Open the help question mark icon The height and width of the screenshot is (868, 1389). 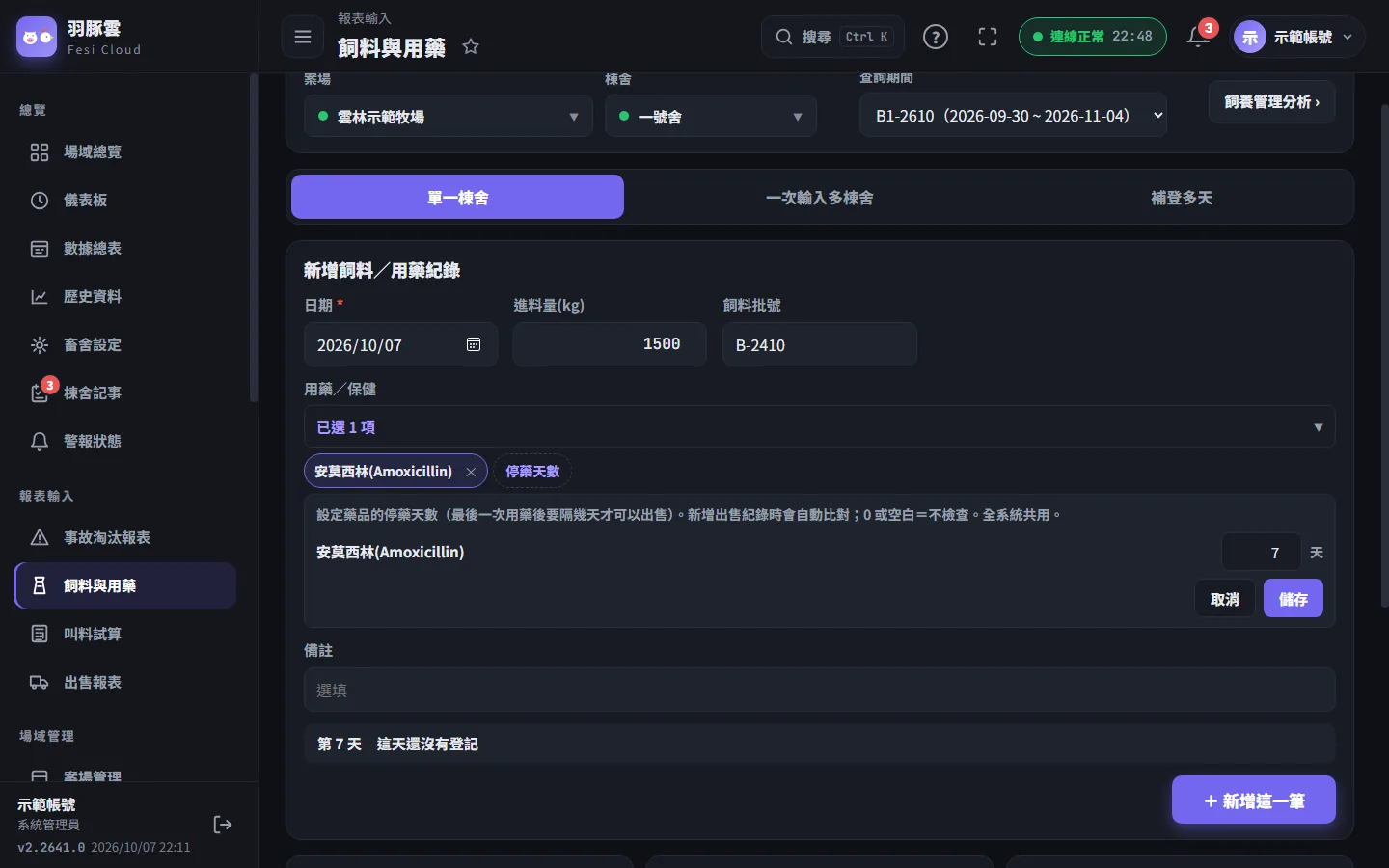coord(936,37)
